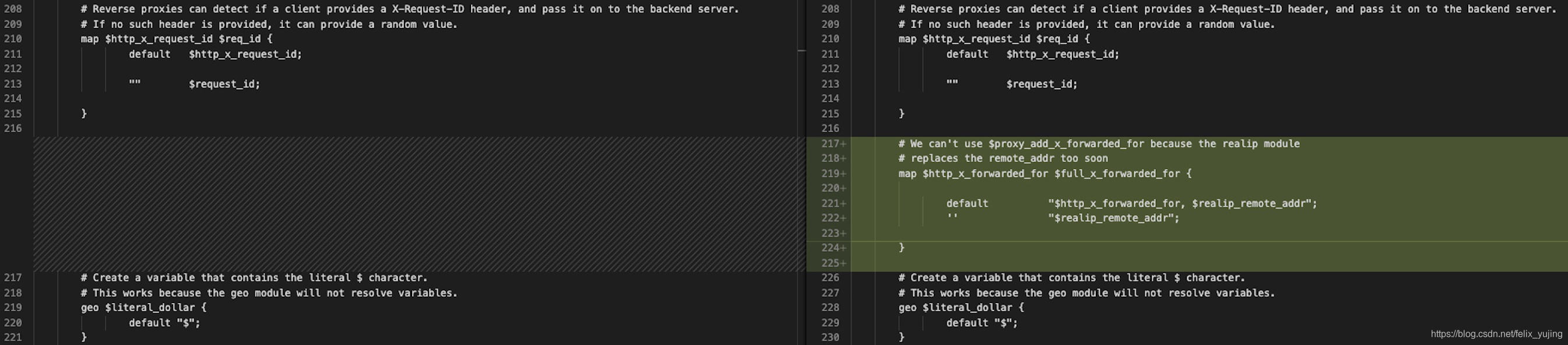Screen dimensions: 1568x345
Task: Click line number 226 in the modified pane
Action: pos(830,277)
